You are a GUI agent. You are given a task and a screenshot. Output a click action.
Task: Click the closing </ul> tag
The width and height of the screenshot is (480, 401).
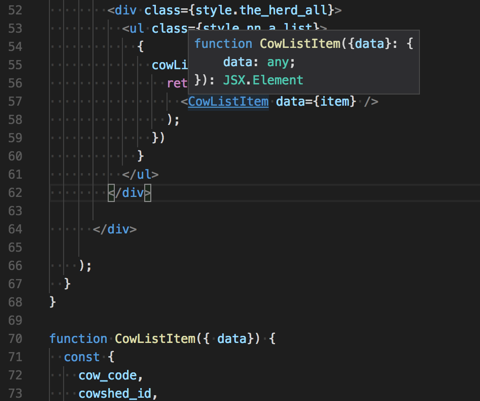[x=140, y=174]
